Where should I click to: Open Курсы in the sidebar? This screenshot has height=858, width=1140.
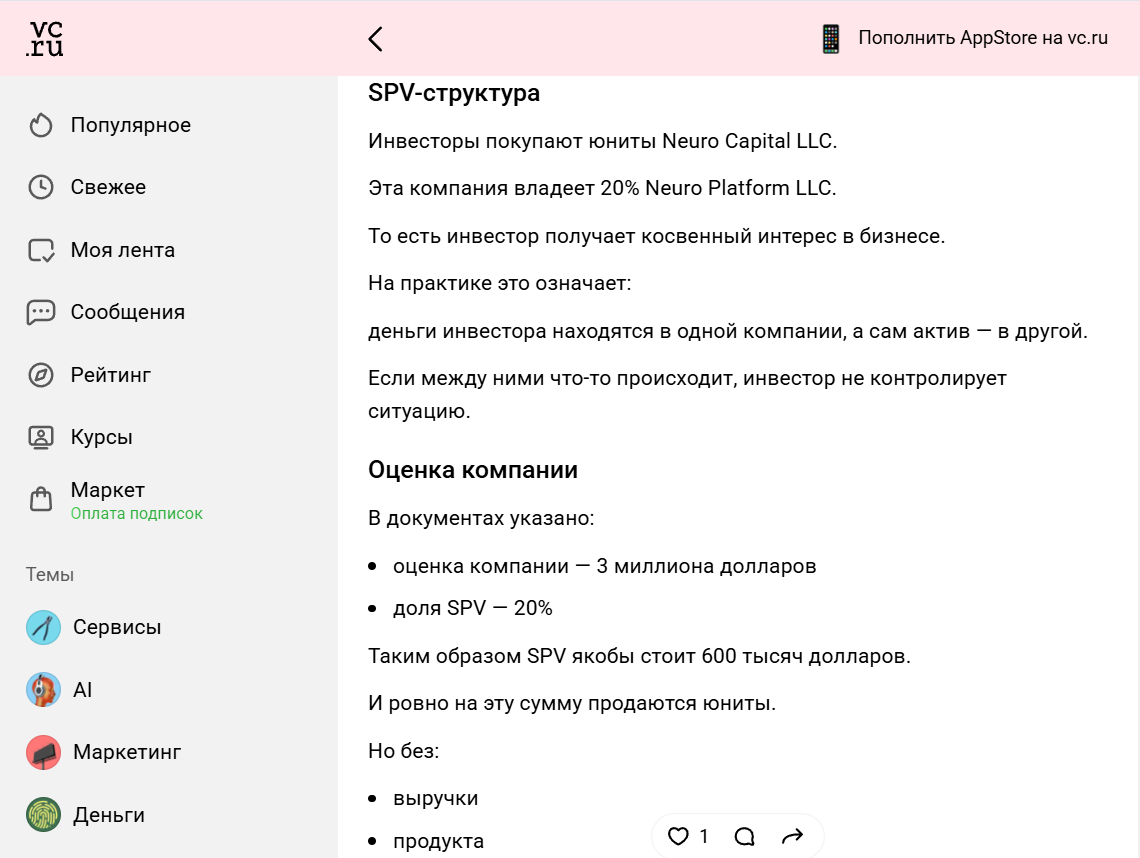(101, 437)
